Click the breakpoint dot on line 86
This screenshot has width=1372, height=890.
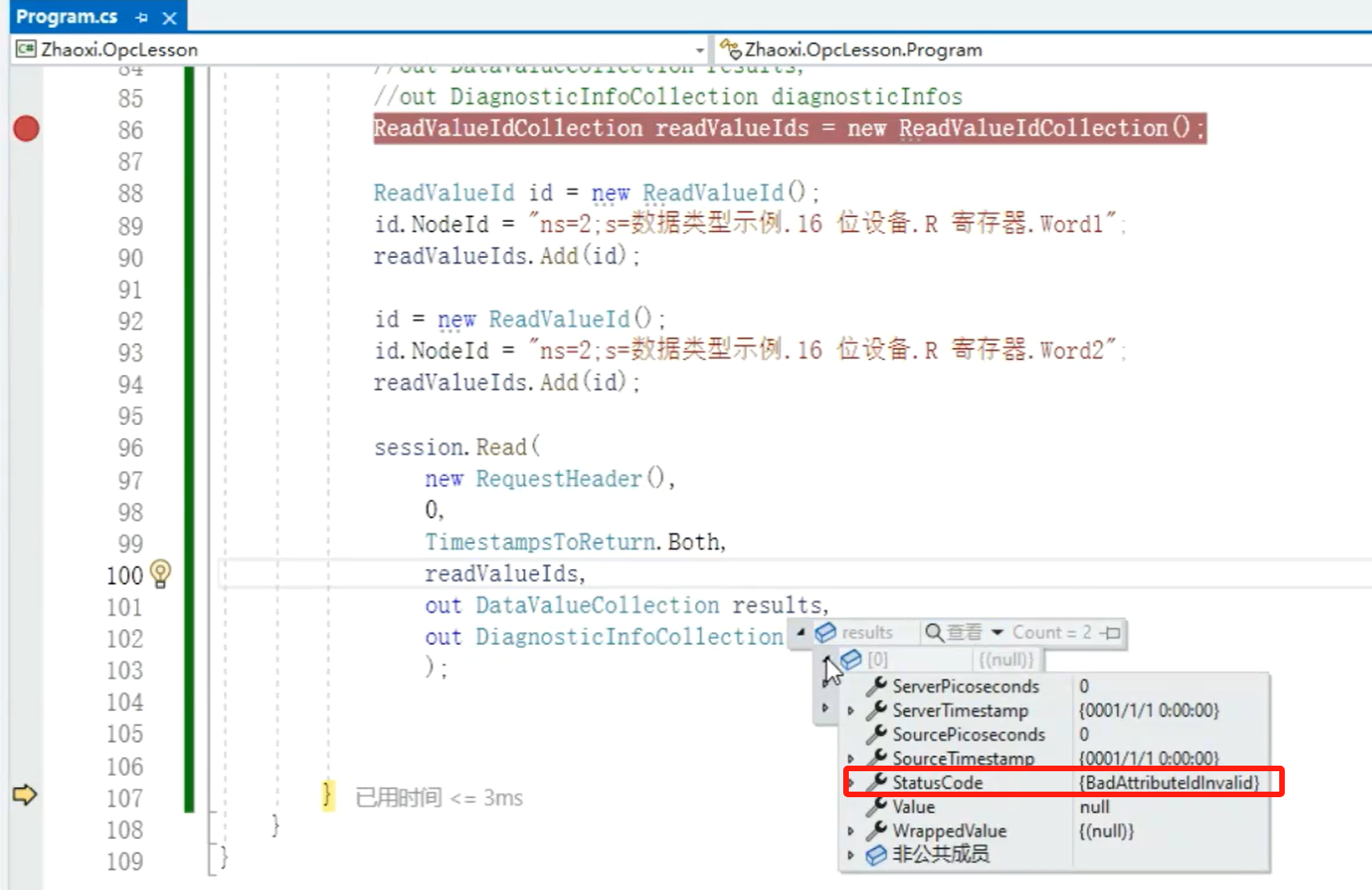tap(26, 129)
